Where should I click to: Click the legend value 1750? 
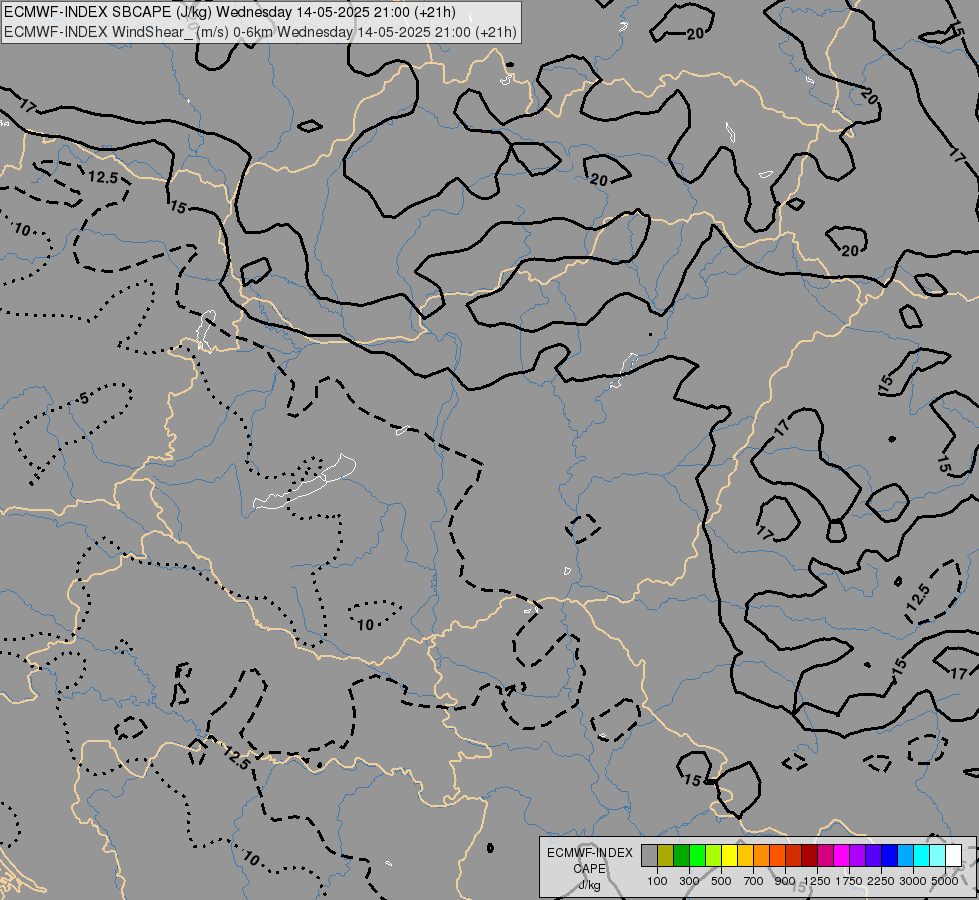[849, 881]
